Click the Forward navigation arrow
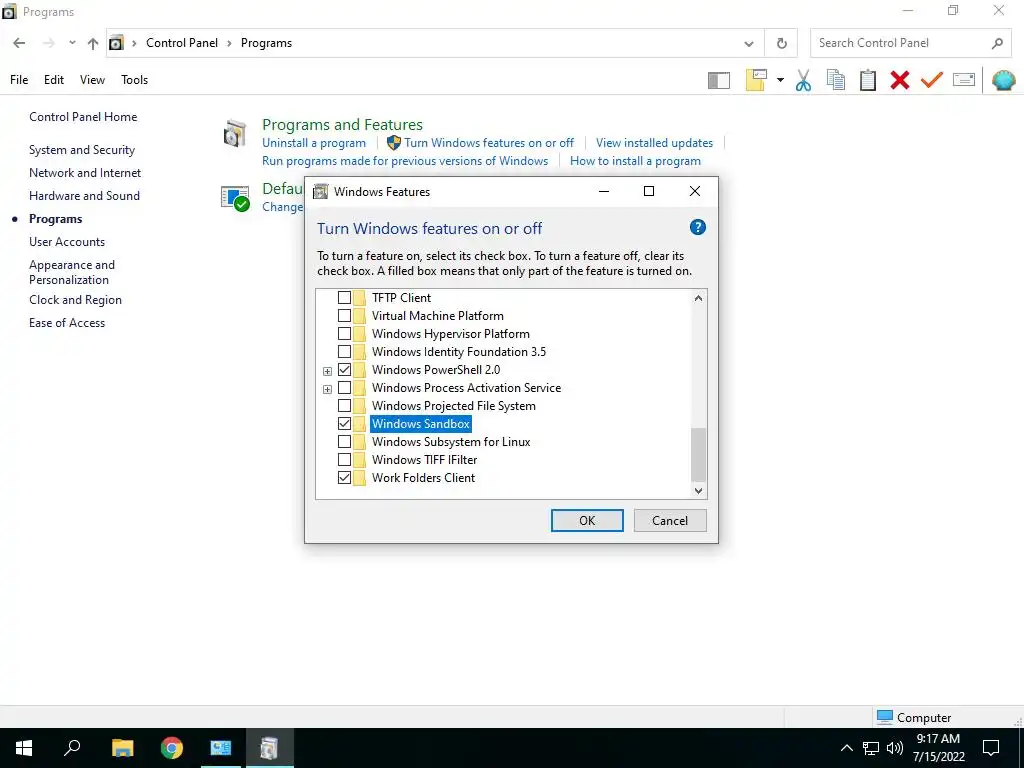 click(x=48, y=43)
